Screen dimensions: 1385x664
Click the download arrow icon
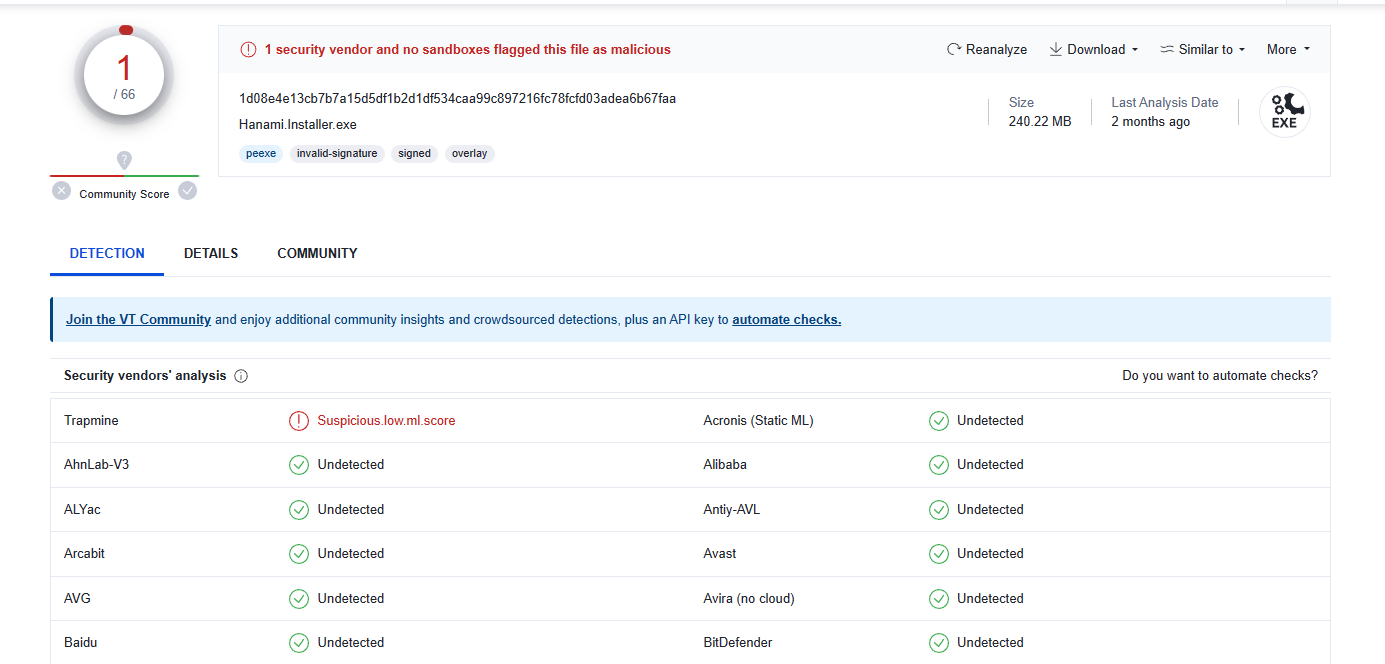[1055, 48]
